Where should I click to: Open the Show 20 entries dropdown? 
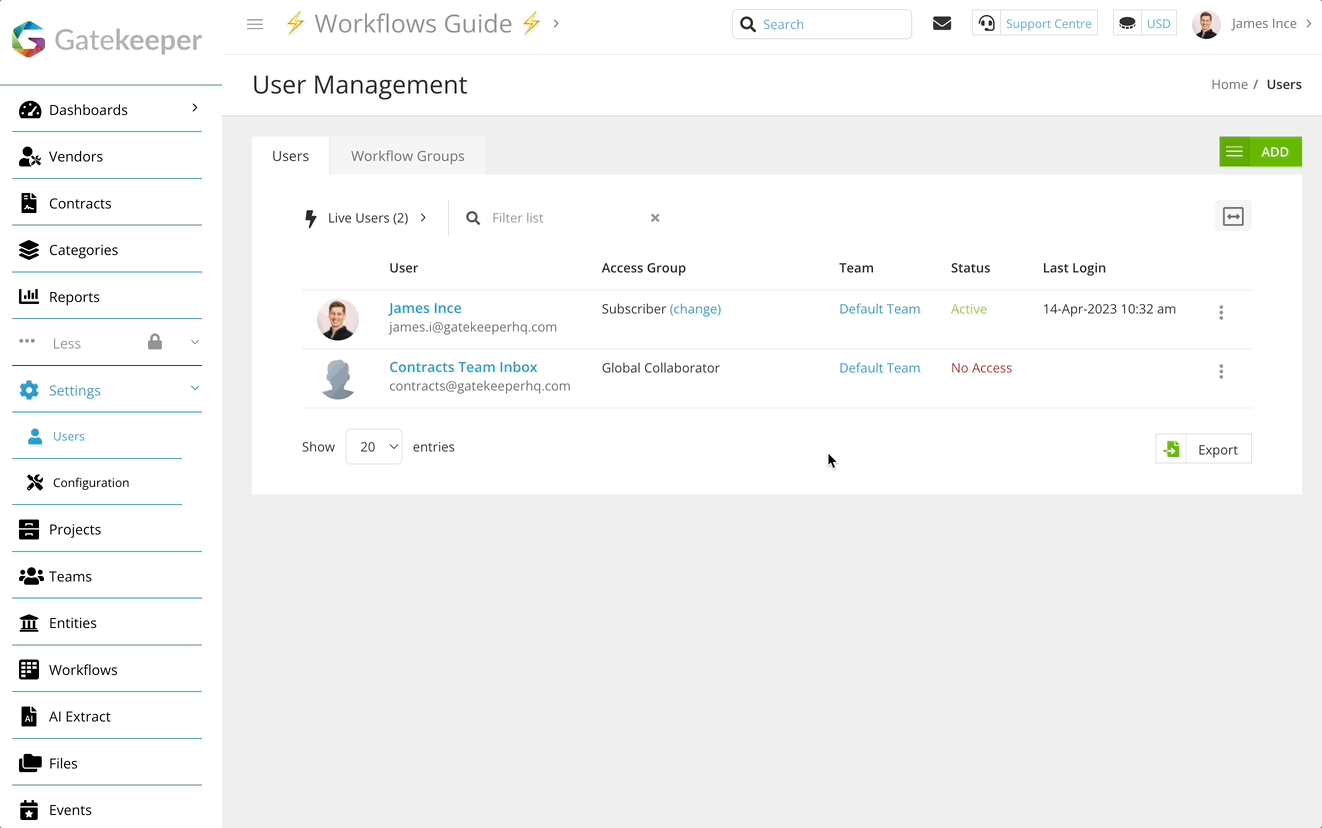(374, 447)
